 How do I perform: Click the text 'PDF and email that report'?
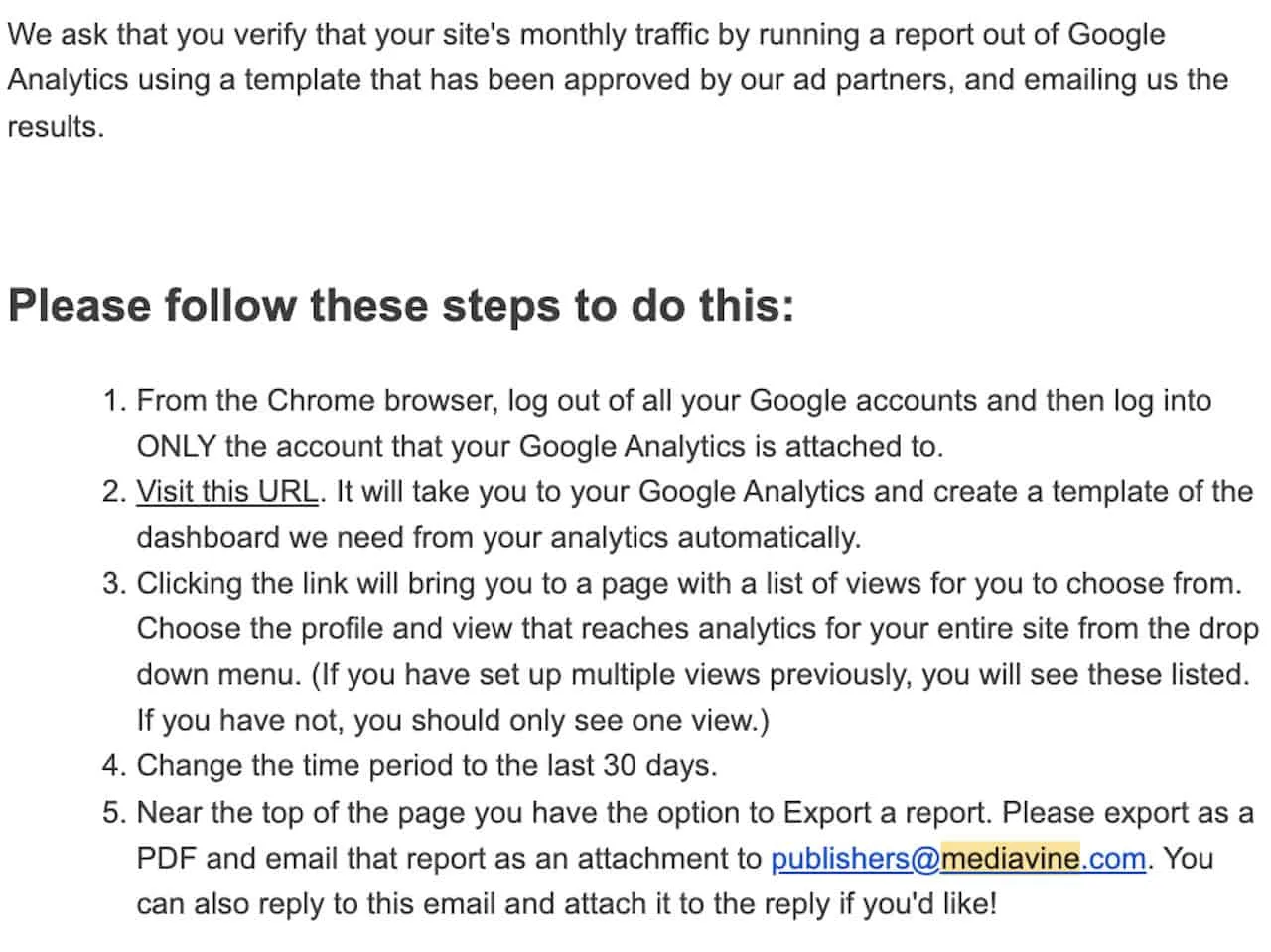pos(449,858)
